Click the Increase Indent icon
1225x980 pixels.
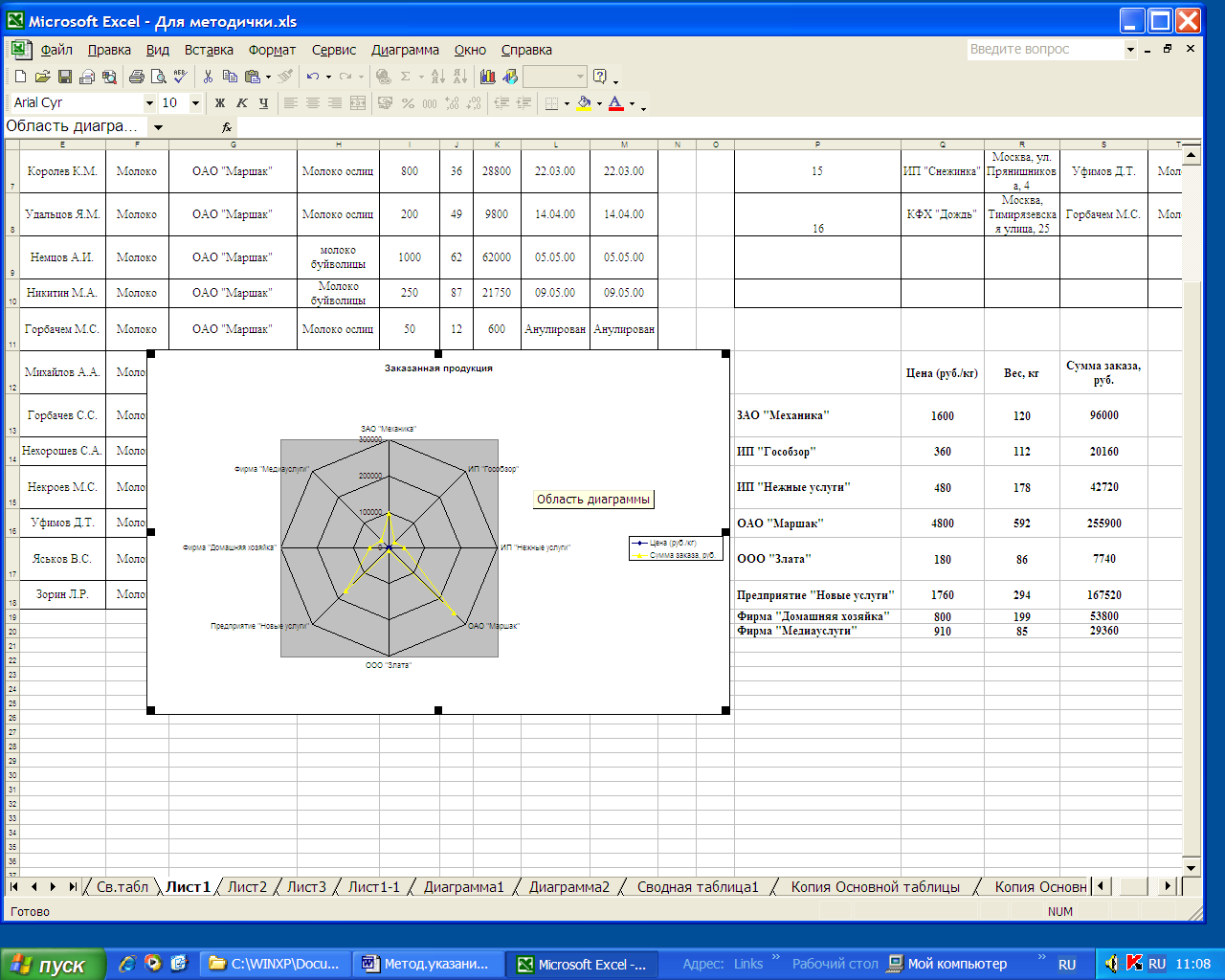tap(523, 102)
